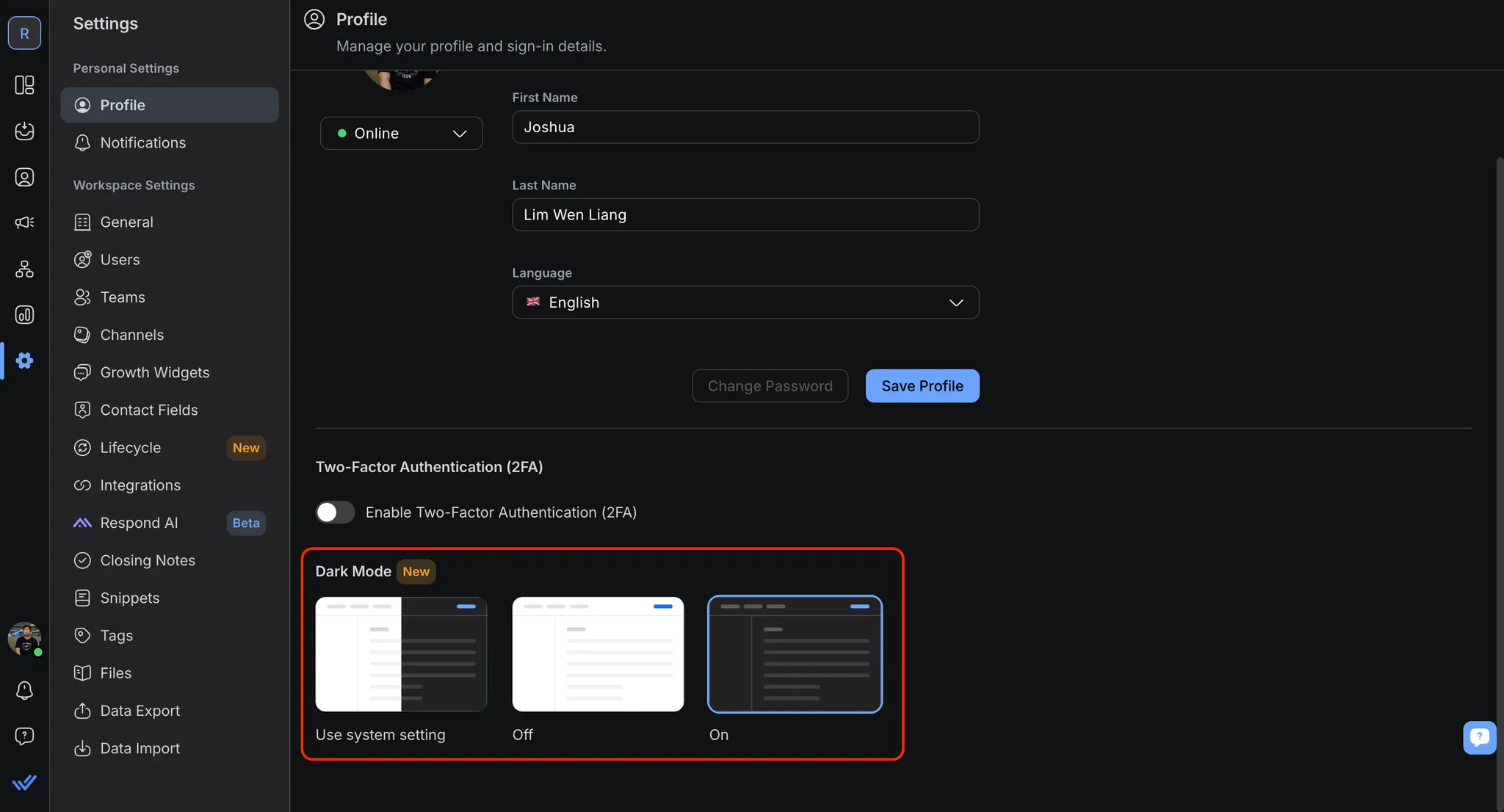Click the First Name input field
Image resolution: width=1504 pixels, height=812 pixels.
tap(745, 127)
